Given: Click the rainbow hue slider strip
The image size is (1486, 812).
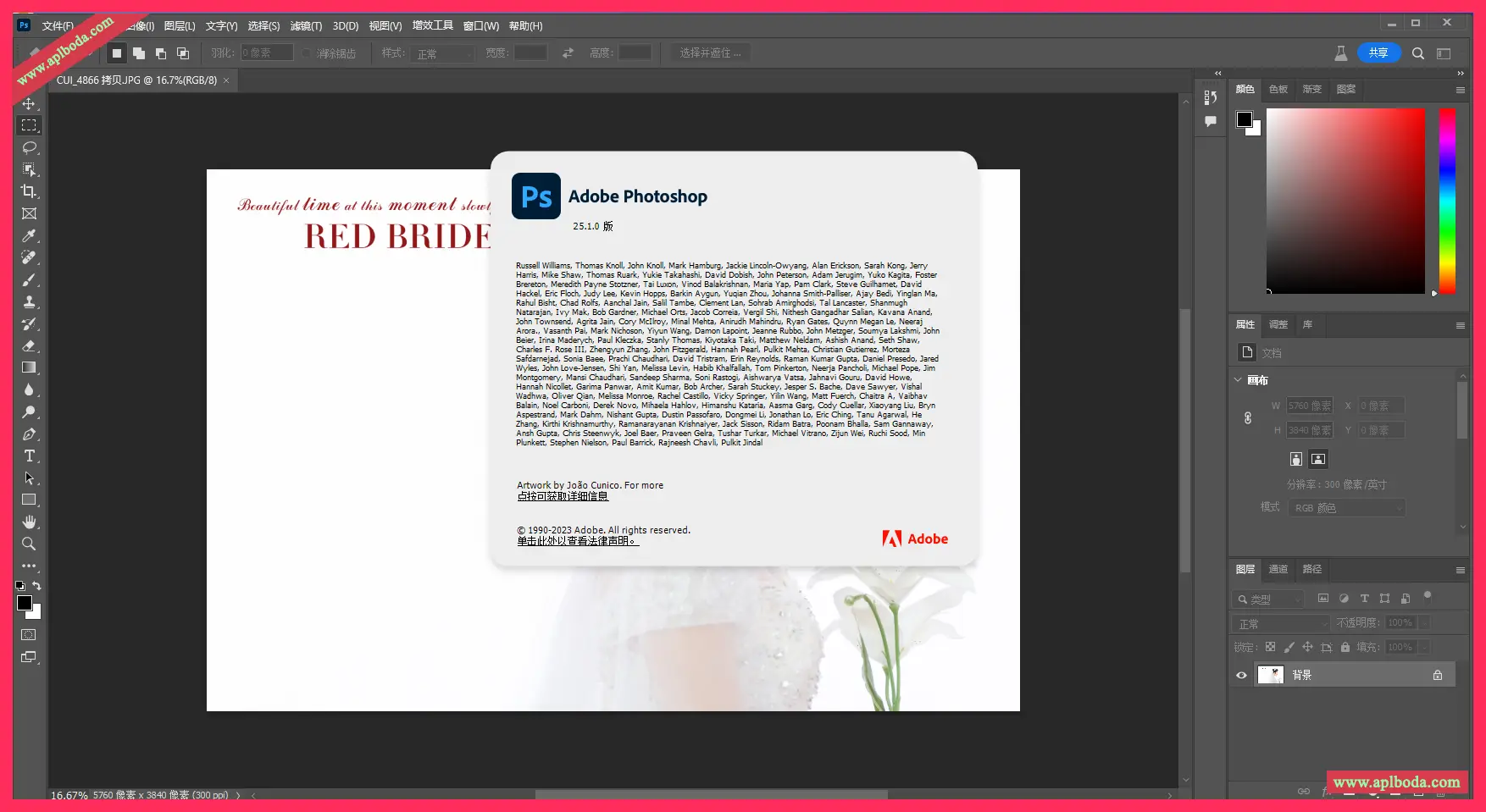Looking at the screenshot, I should [1447, 200].
